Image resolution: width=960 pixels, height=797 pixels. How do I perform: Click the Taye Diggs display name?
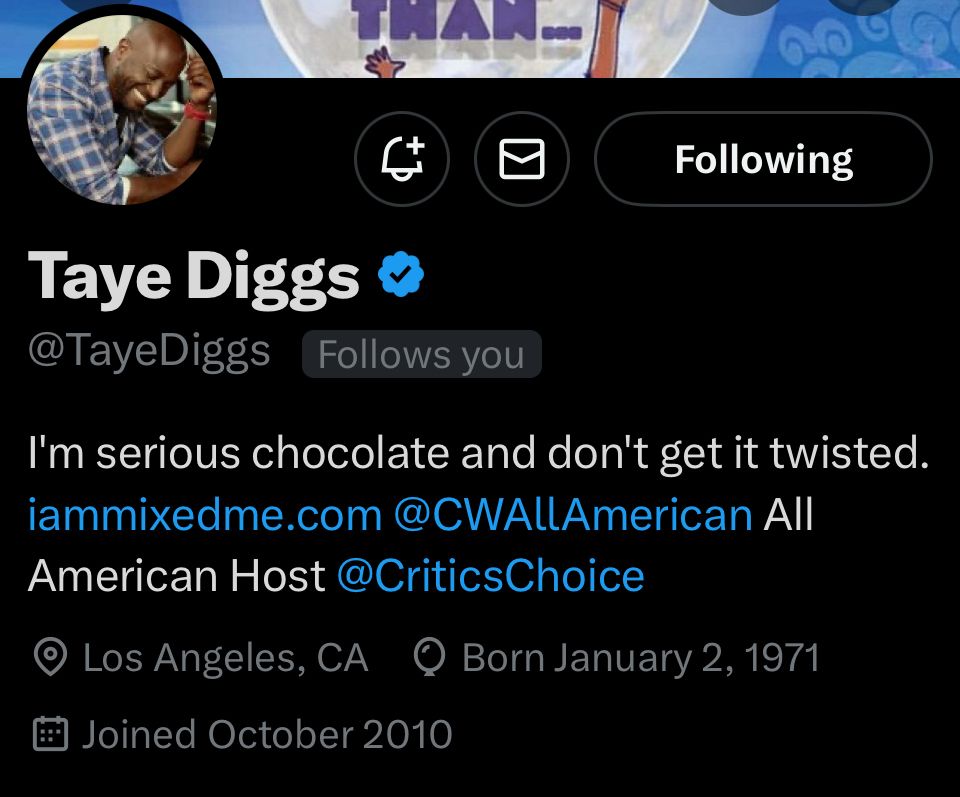[193, 275]
